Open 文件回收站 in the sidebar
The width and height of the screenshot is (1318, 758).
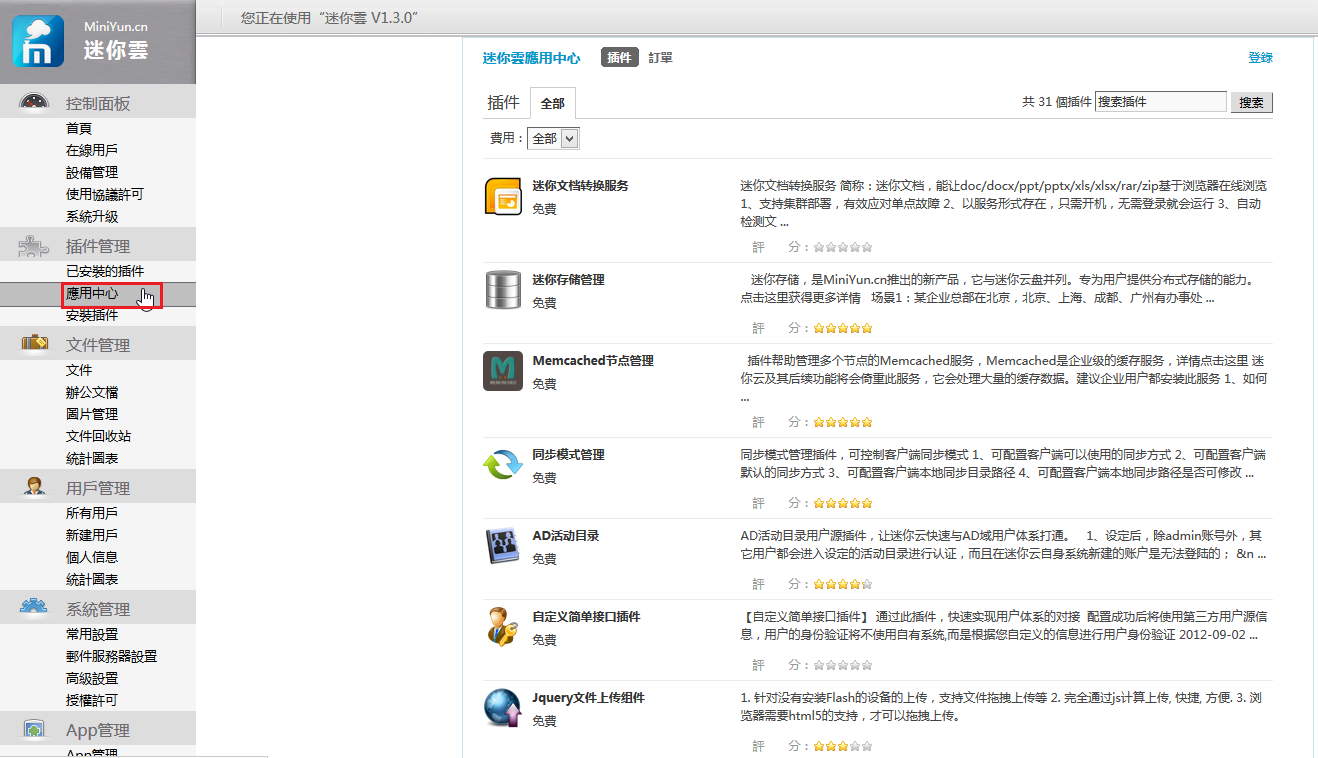[98, 436]
